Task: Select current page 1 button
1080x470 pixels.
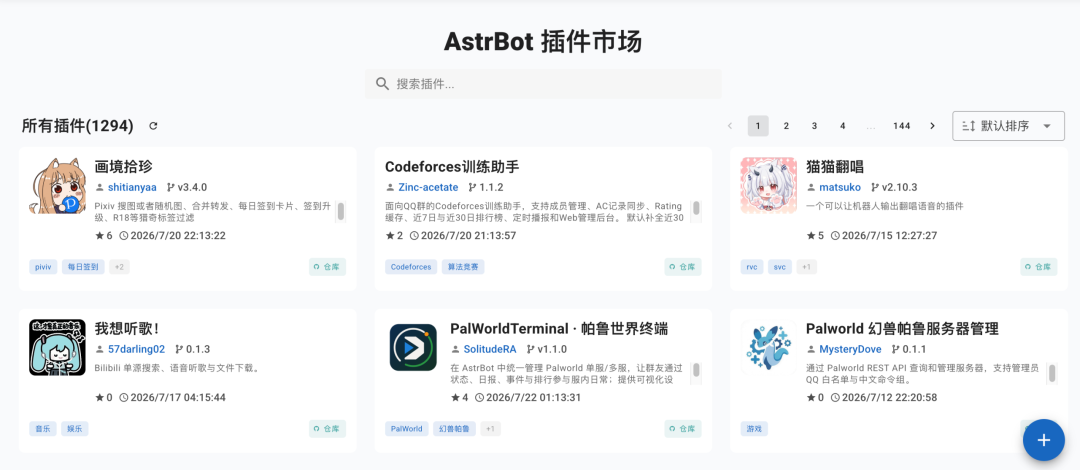Action: pos(758,125)
